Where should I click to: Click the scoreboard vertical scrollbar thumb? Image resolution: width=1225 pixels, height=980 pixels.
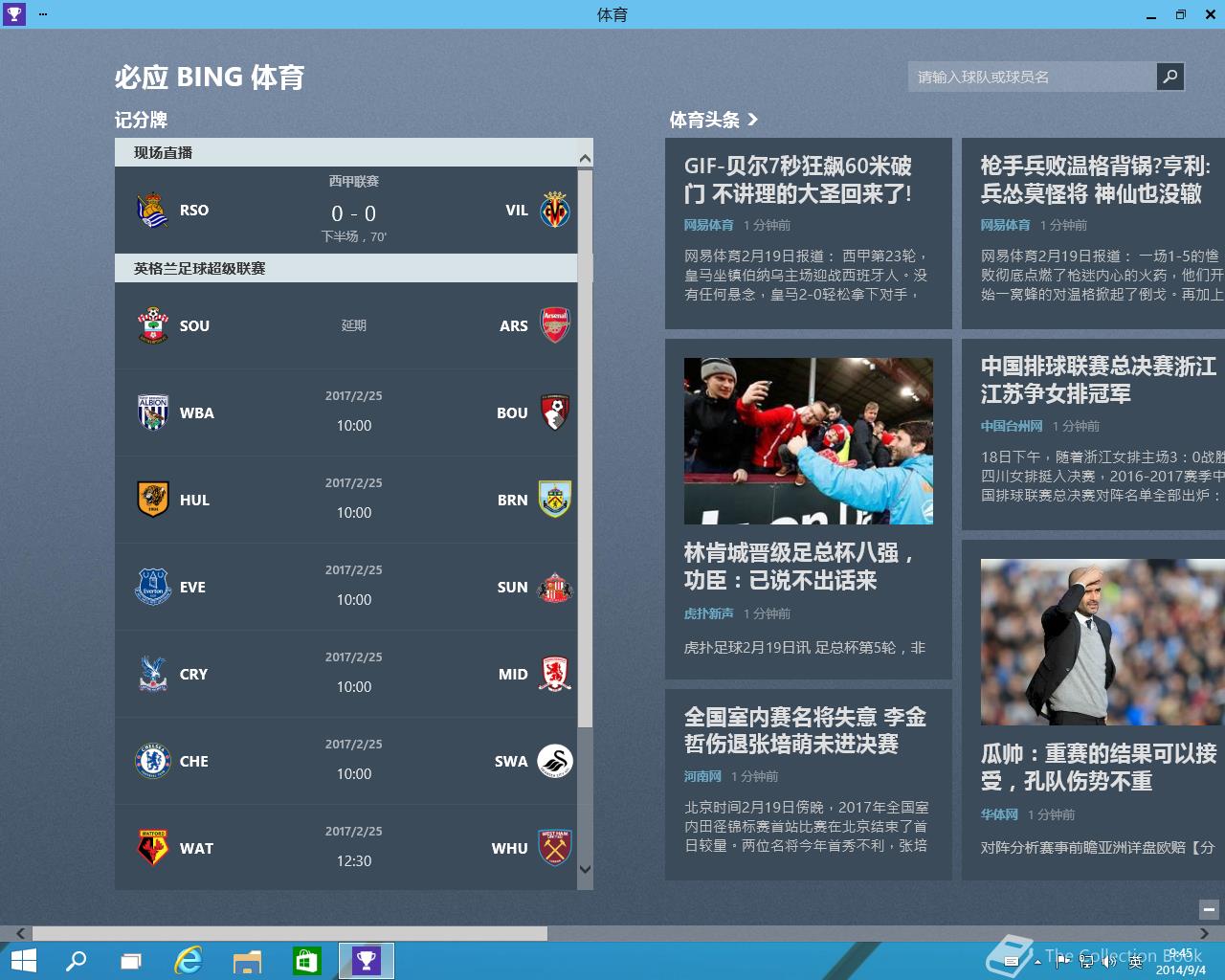pyautogui.click(x=585, y=448)
